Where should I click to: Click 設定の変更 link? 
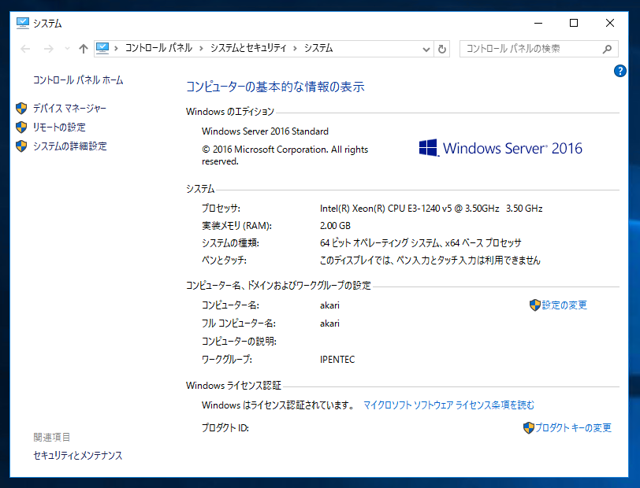564,305
